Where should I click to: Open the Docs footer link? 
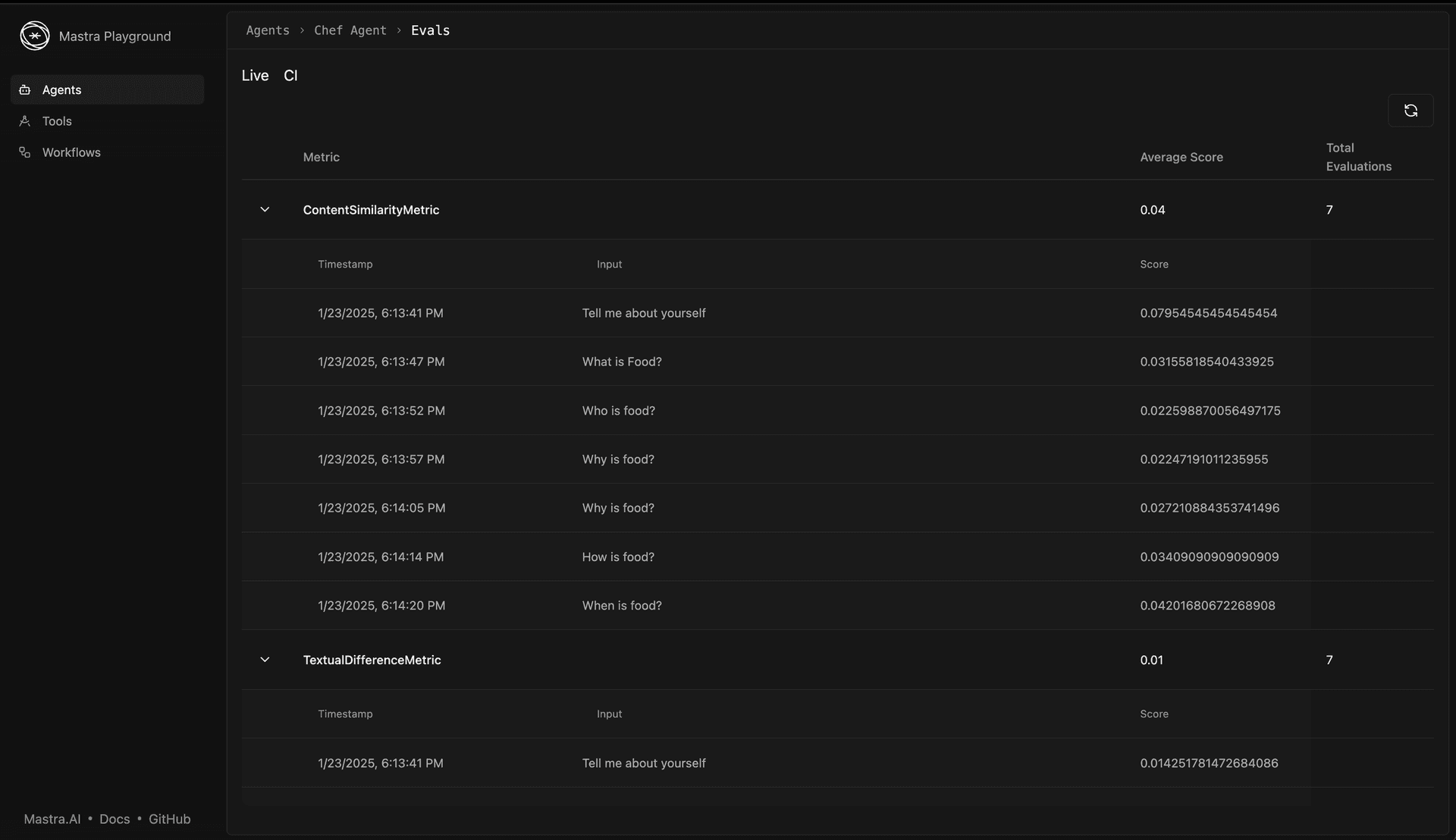(115, 819)
